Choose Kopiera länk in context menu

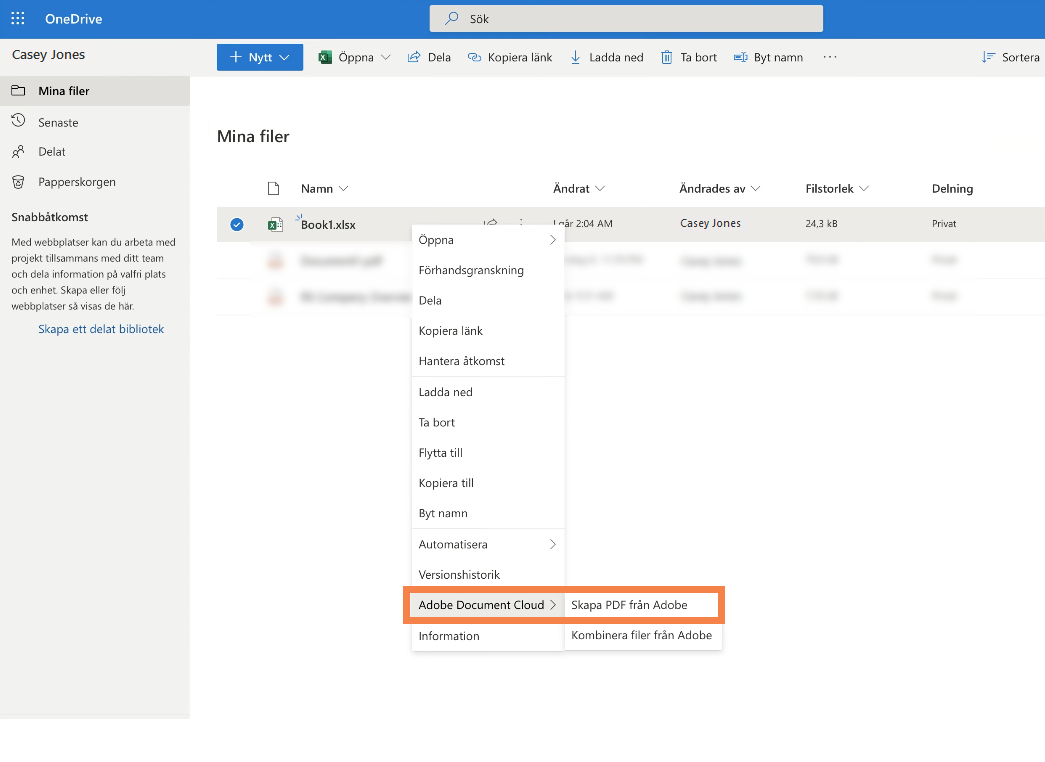point(488,331)
